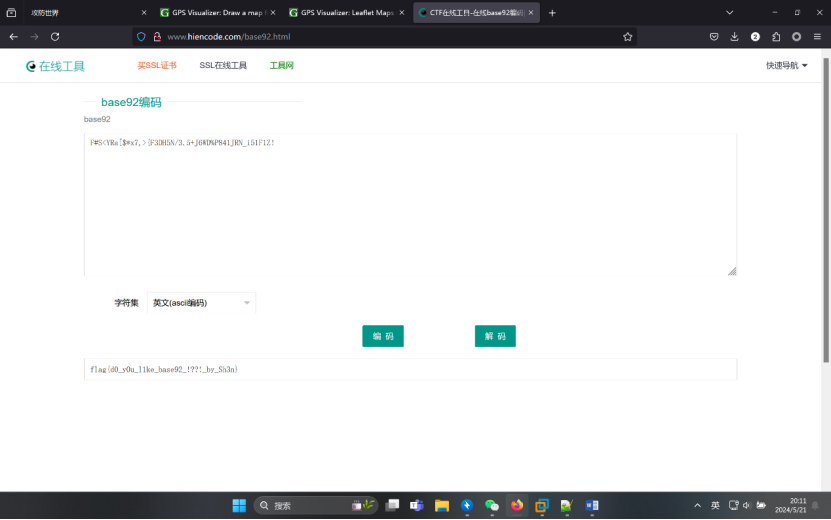831x520 pixels.
Task: Click the 解码 decode button
Action: [495, 336]
